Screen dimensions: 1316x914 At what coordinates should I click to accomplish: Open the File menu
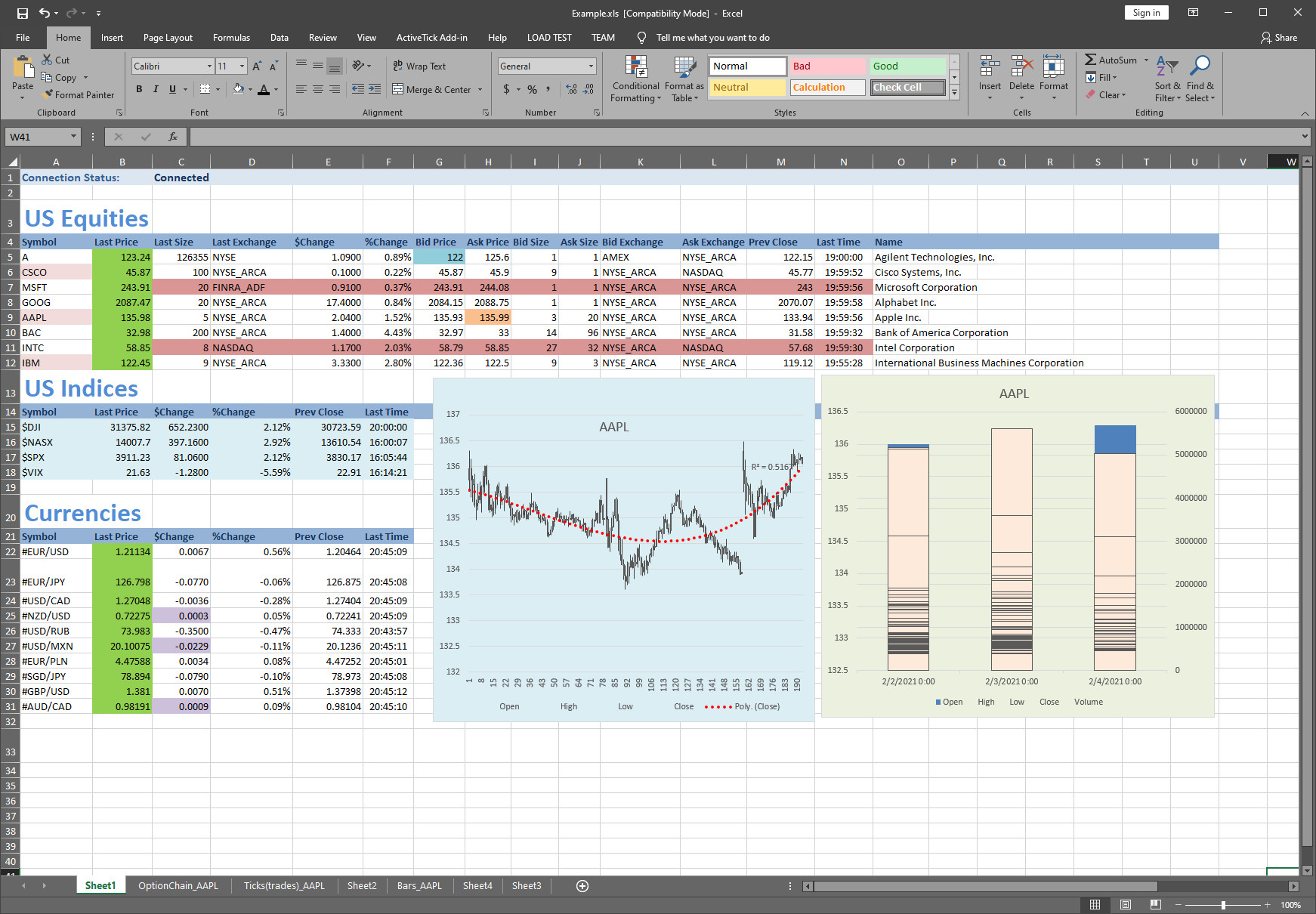[23, 38]
